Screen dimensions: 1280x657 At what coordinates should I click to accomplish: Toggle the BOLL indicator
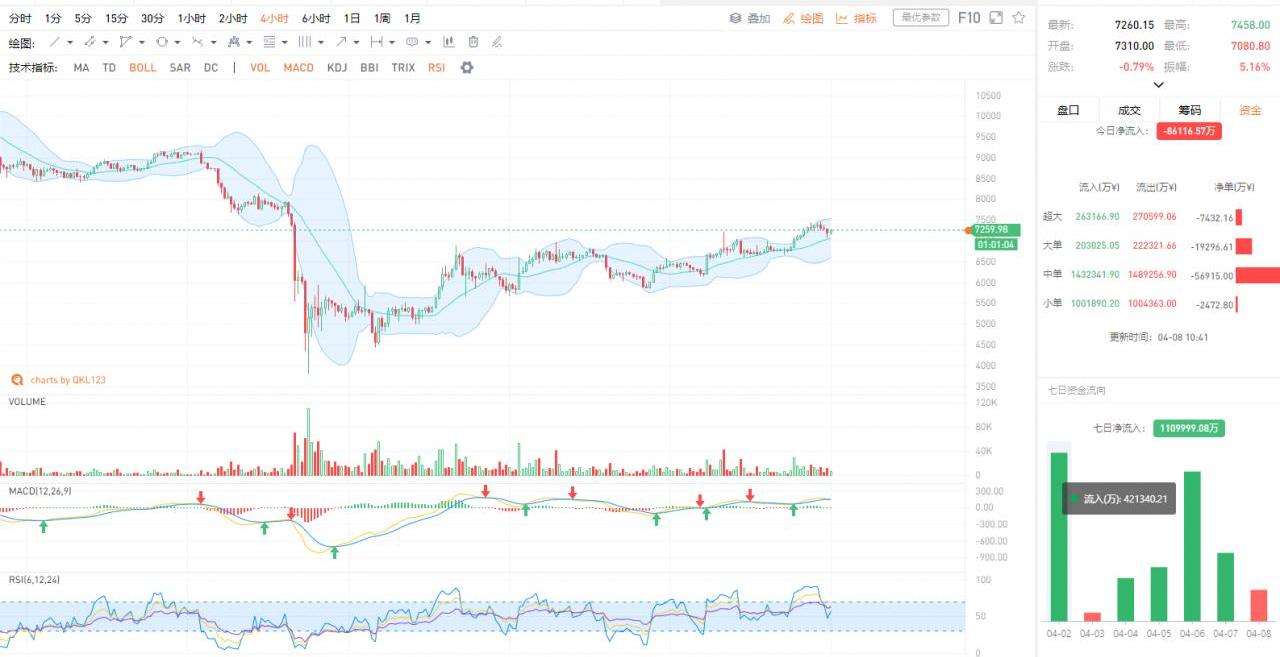pos(143,68)
